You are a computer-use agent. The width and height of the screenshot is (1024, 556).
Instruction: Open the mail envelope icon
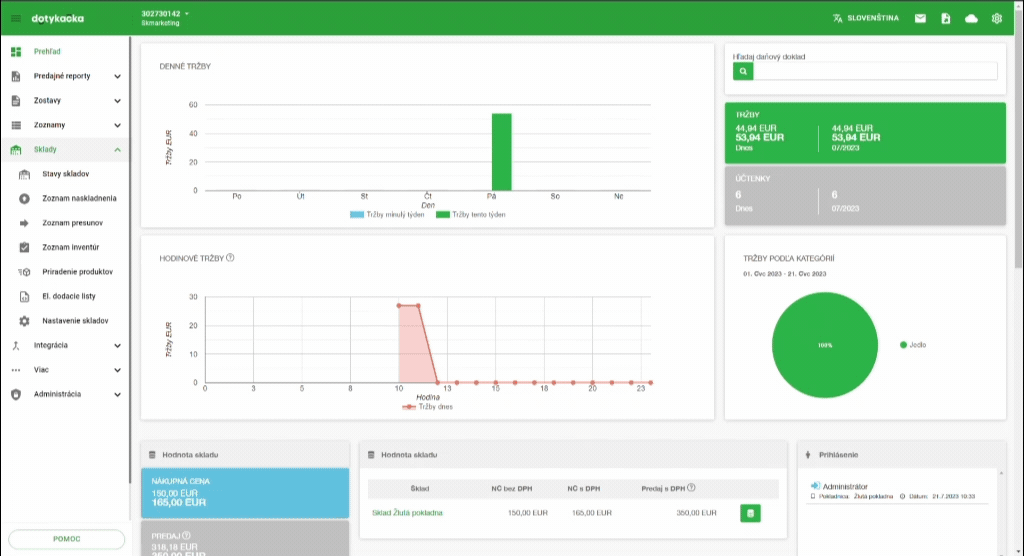point(920,18)
